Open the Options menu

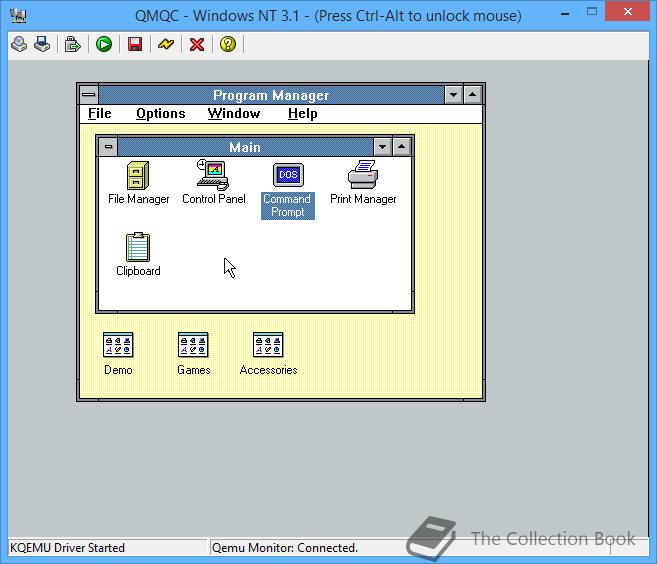coord(161,114)
